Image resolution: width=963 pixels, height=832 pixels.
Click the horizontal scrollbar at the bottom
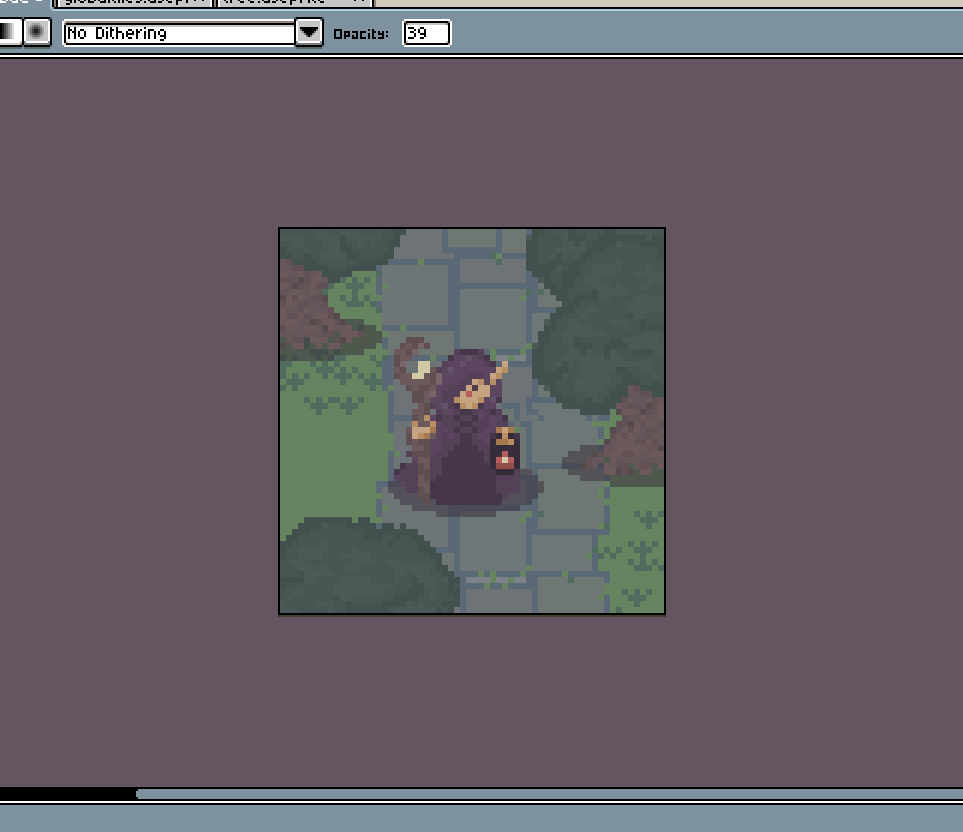click(x=549, y=794)
